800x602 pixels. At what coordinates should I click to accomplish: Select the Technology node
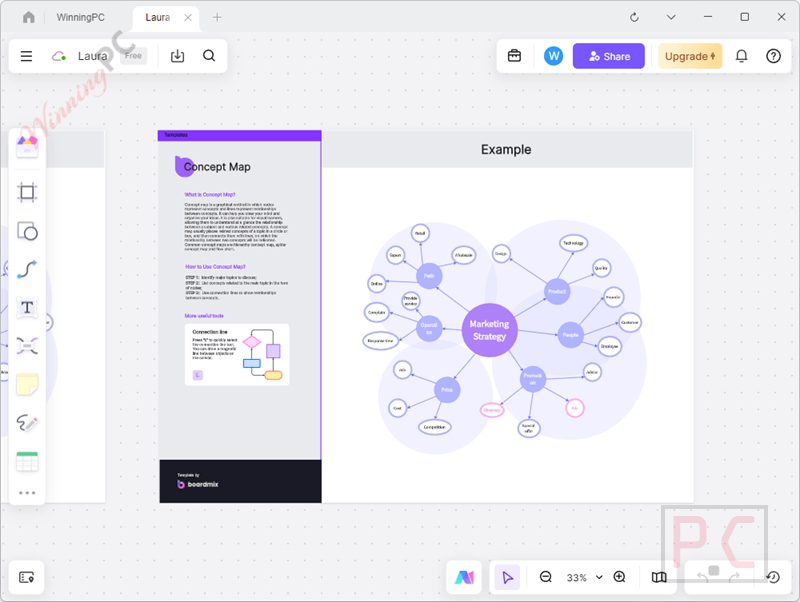(x=573, y=243)
